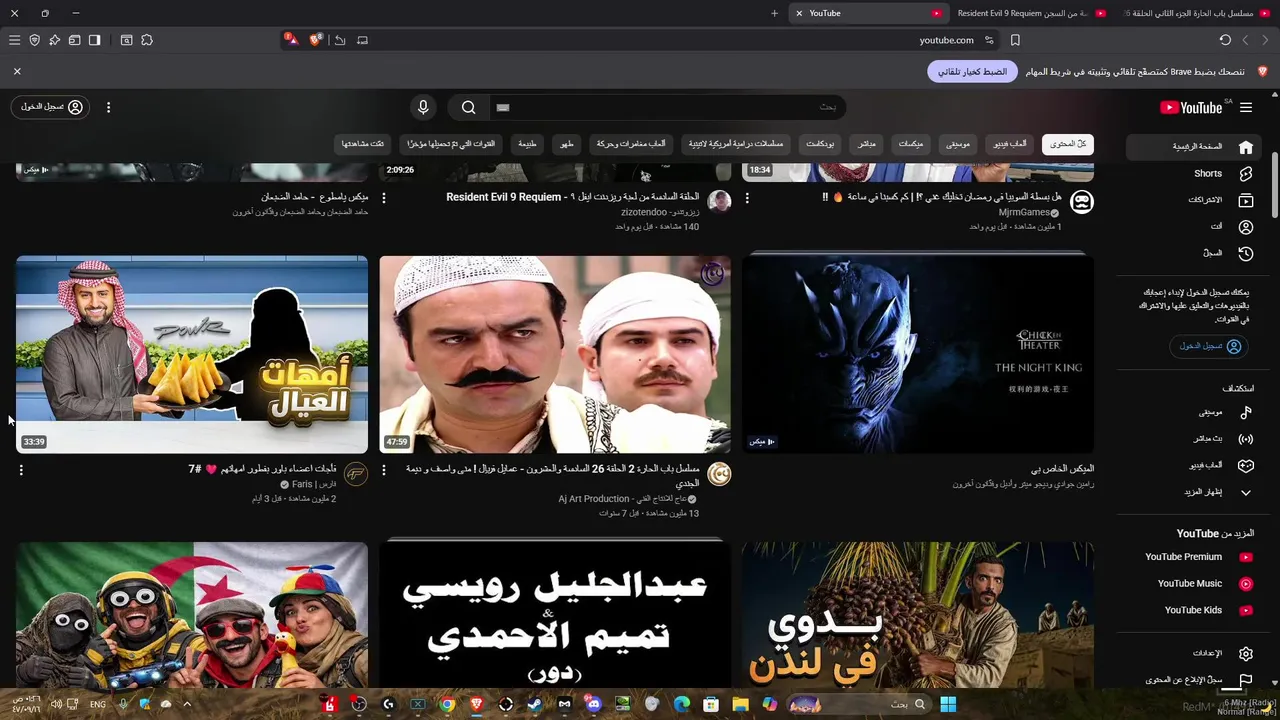
Task: Open عبدالجليل رويسي video thumbnail
Action: coord(555,614)
